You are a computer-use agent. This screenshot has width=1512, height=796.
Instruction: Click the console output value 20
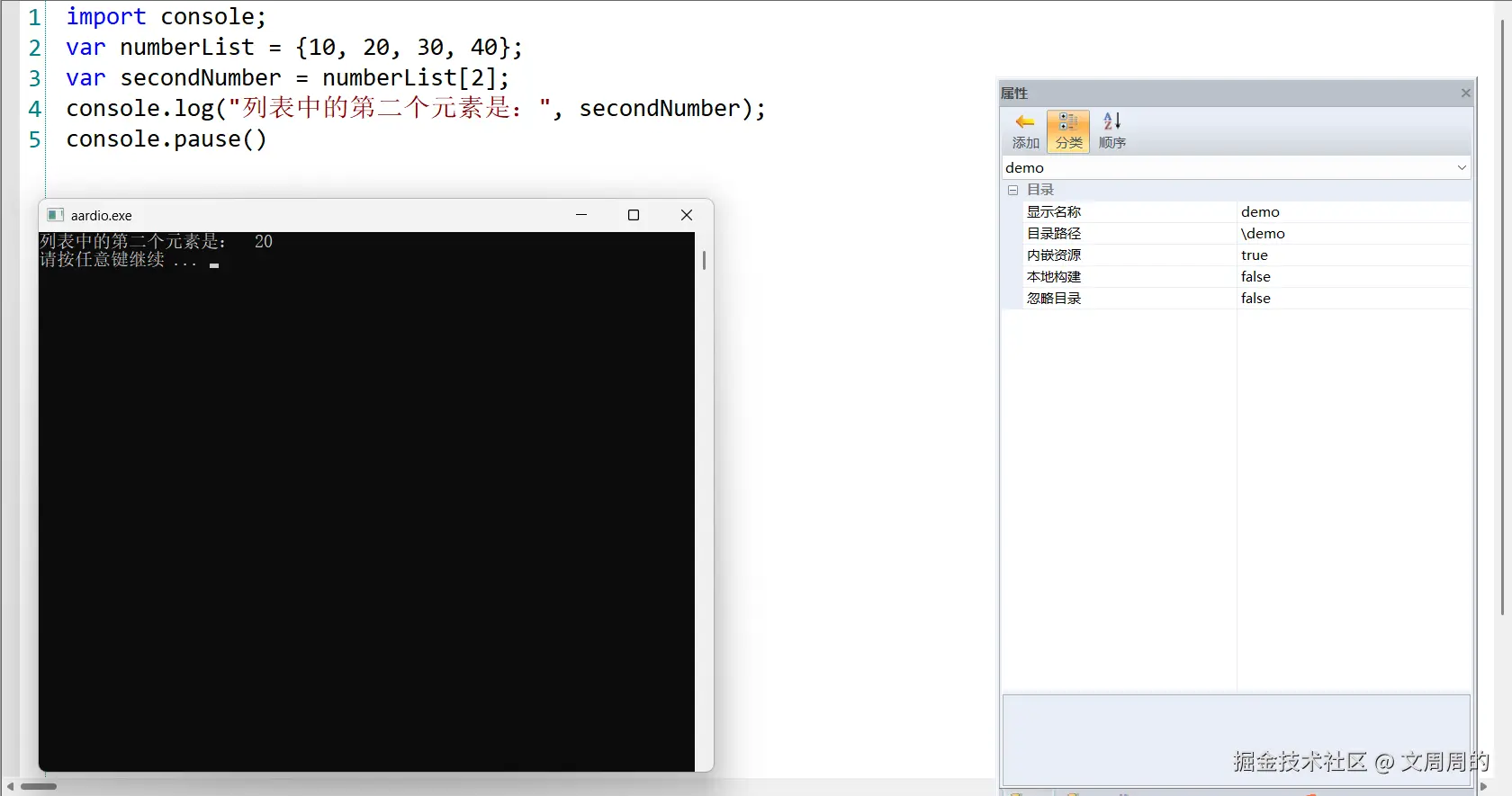click(x=264, y=241)
